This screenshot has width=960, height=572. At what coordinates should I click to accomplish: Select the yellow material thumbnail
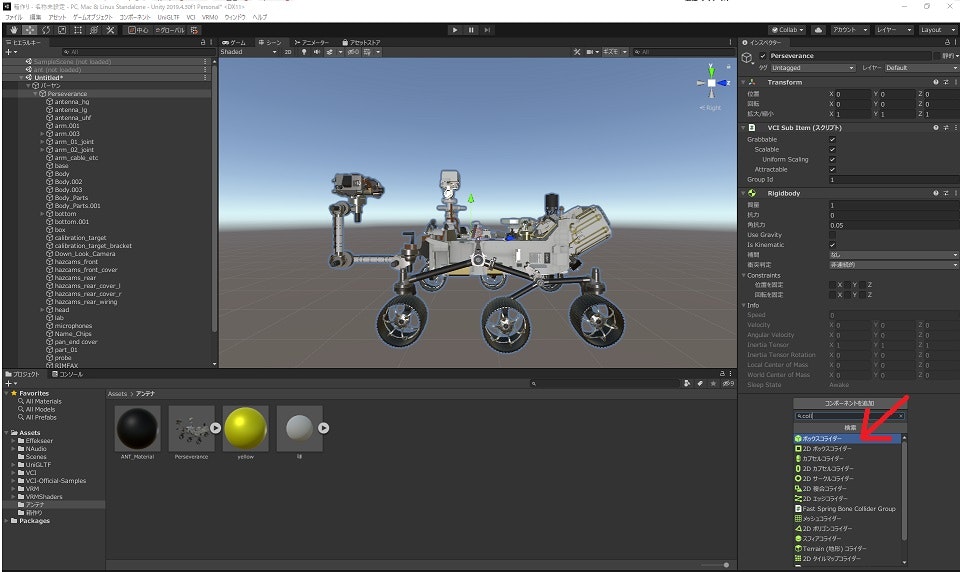(245, 430)
